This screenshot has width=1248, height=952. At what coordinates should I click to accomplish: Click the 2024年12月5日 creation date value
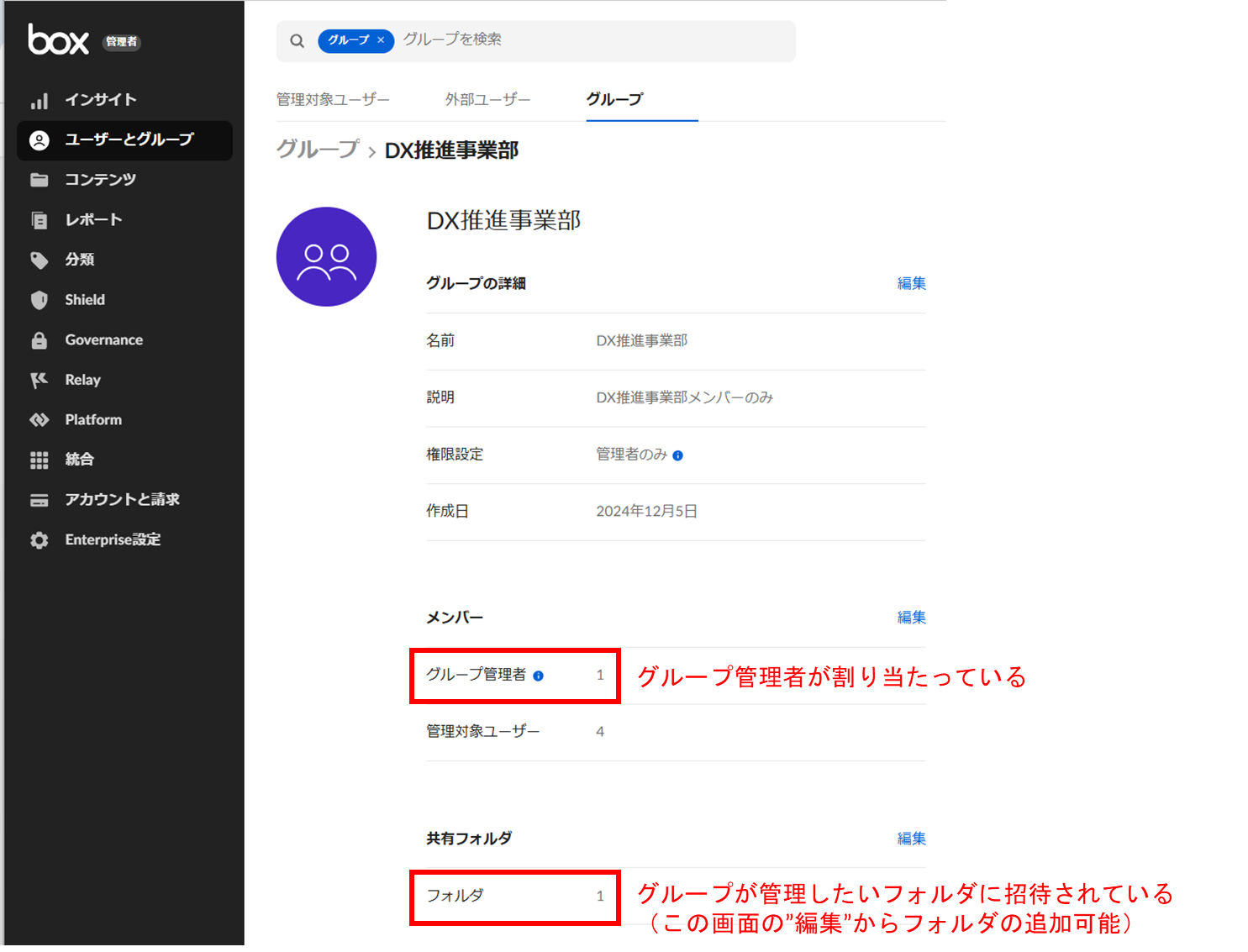click(x=646, y=512)
